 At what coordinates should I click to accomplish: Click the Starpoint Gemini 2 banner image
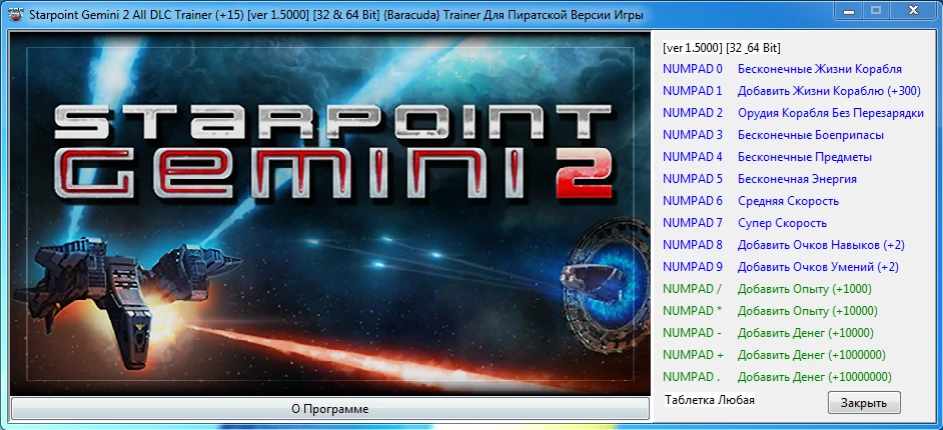click(x=330, y=213)
